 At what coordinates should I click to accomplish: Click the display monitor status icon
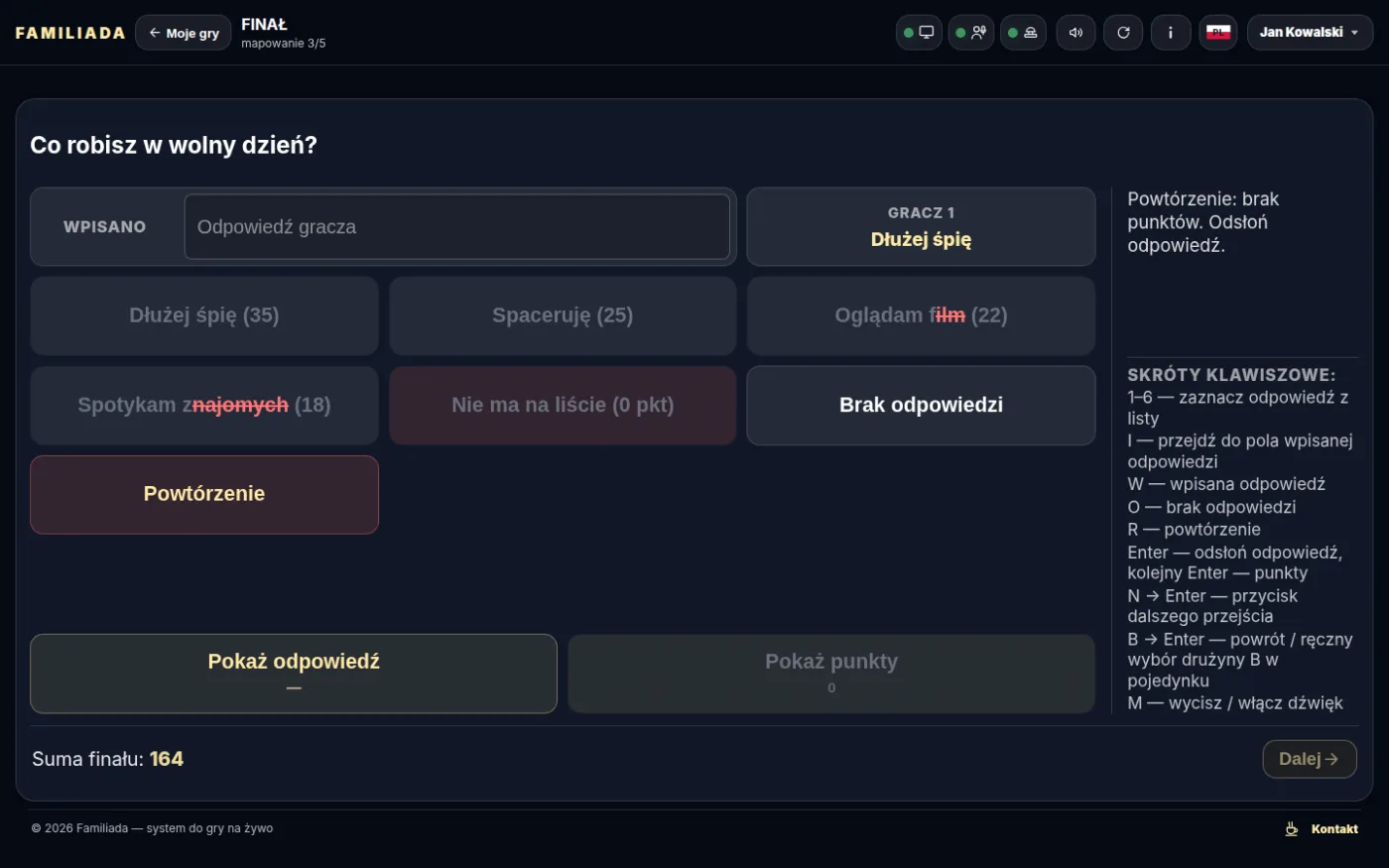[x=919, y=33]
